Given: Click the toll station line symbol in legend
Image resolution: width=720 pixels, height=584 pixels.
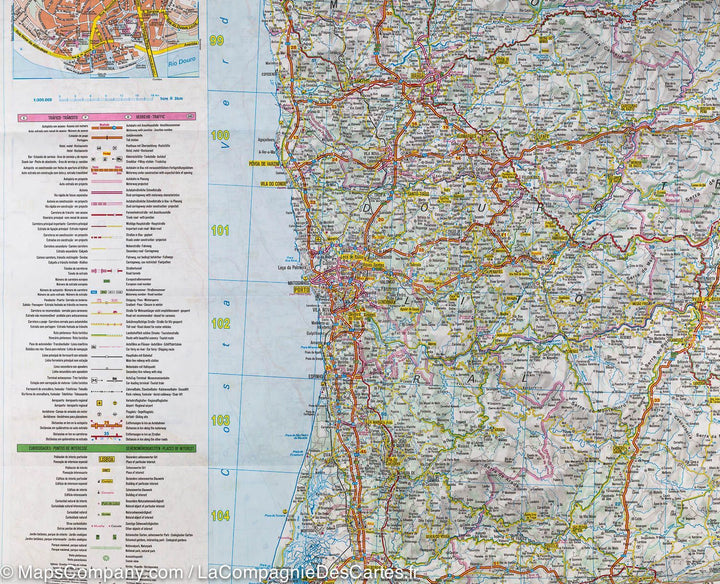Looking at the screenshot, I should point(107,138).
